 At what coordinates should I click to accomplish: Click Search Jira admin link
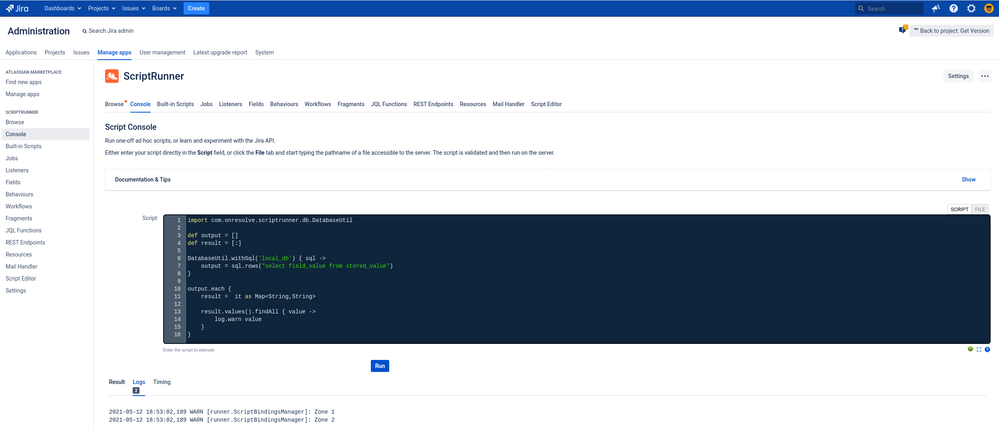coord(108,31)
